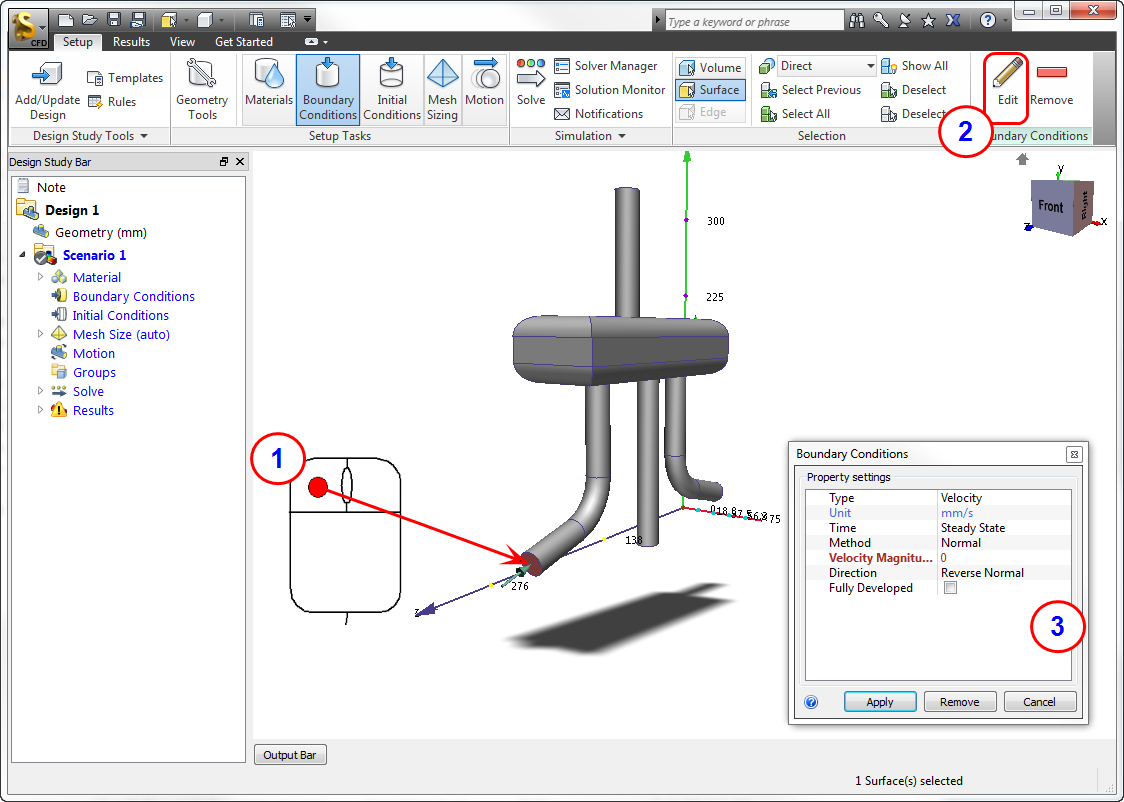Viewport: 1124px width, 802px height.
Task: Open the application menu with the CFD logo
Action: pyautogui.click(x=28, y=29)
